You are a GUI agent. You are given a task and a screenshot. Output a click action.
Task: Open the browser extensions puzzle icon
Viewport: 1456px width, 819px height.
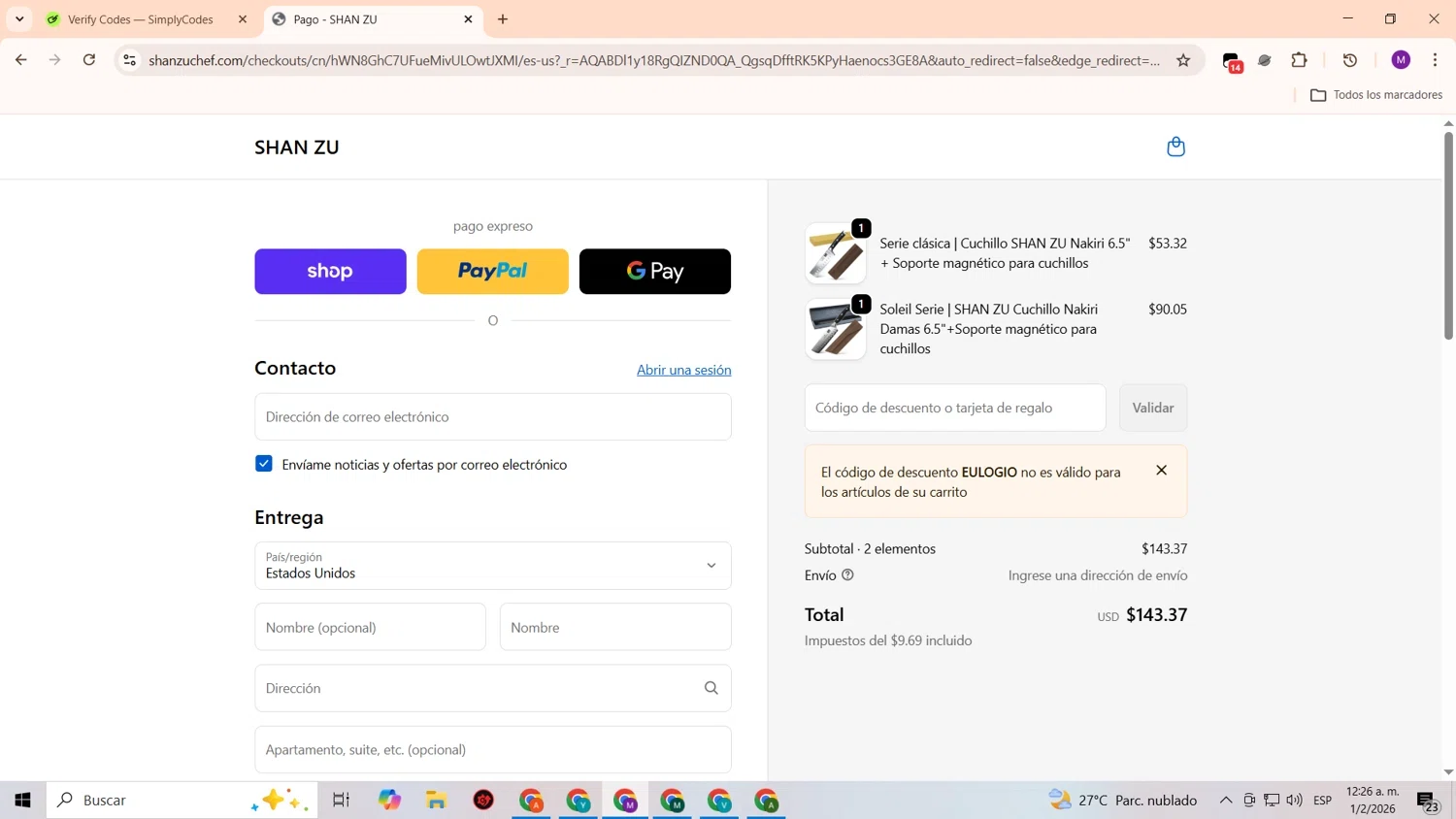[x=1299, y=60]
